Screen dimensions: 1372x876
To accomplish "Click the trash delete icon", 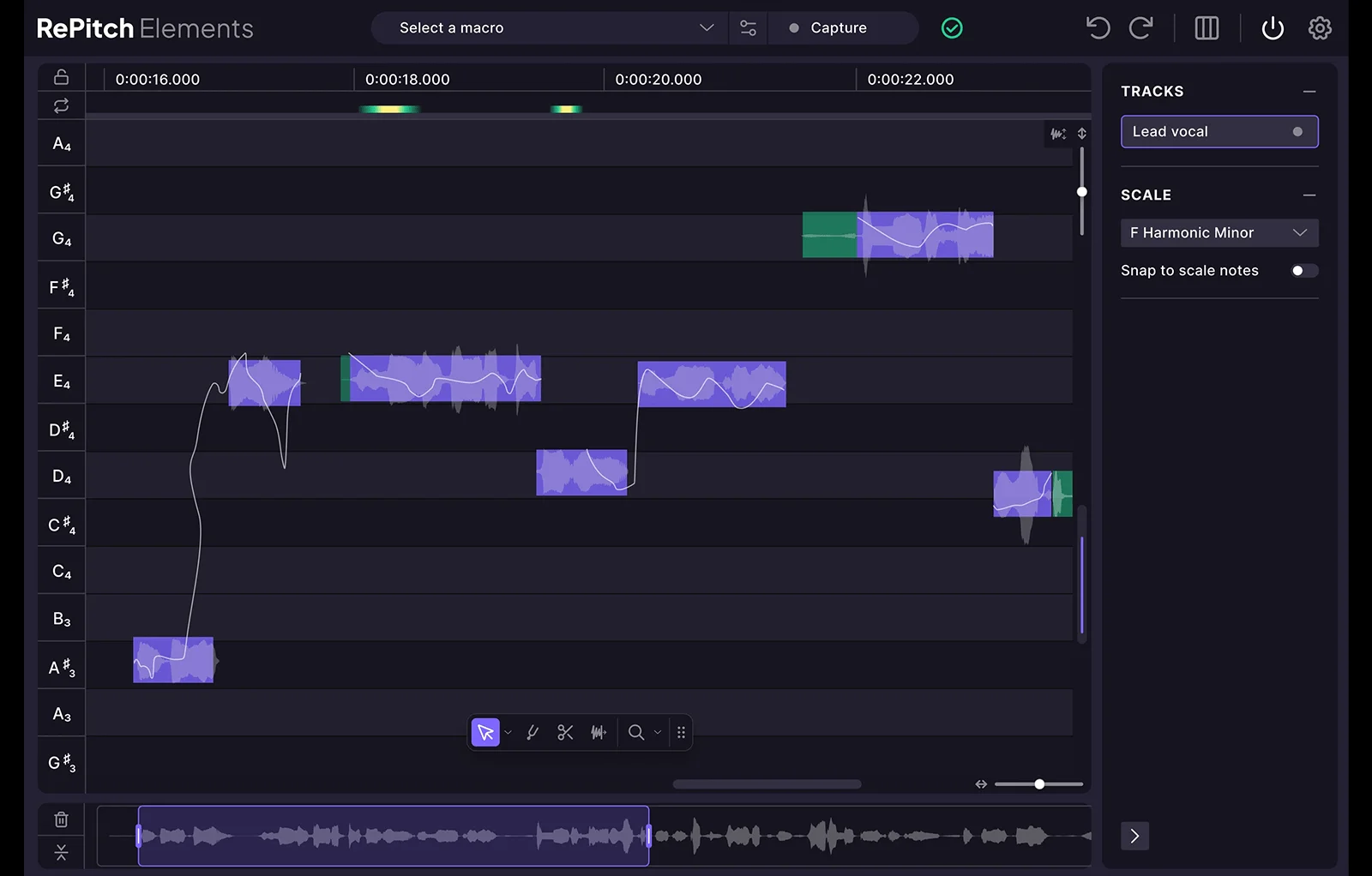I will click(x=61, y=819).
